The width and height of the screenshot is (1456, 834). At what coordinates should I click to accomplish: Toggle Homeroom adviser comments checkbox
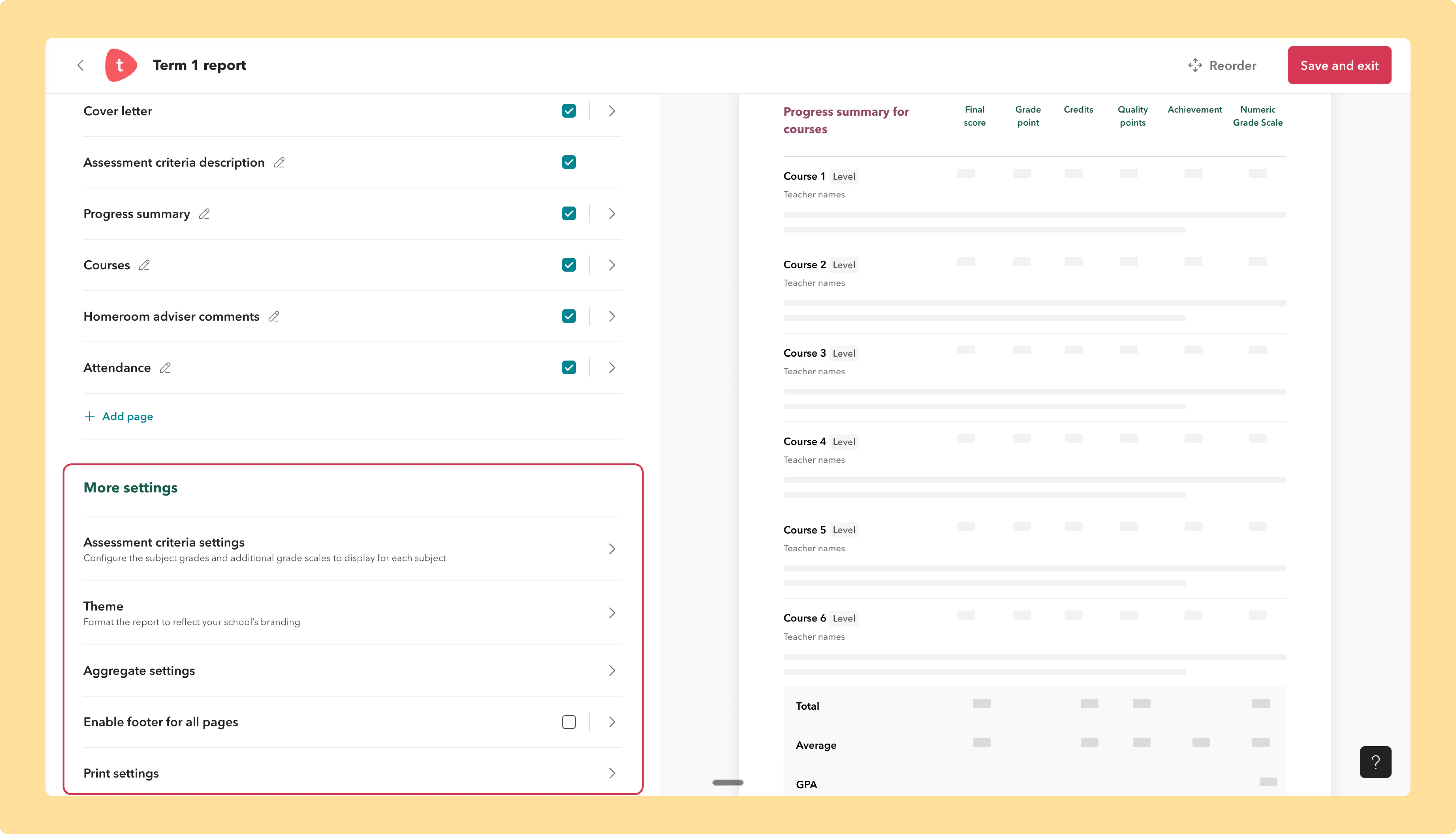[x=569, y=317]
